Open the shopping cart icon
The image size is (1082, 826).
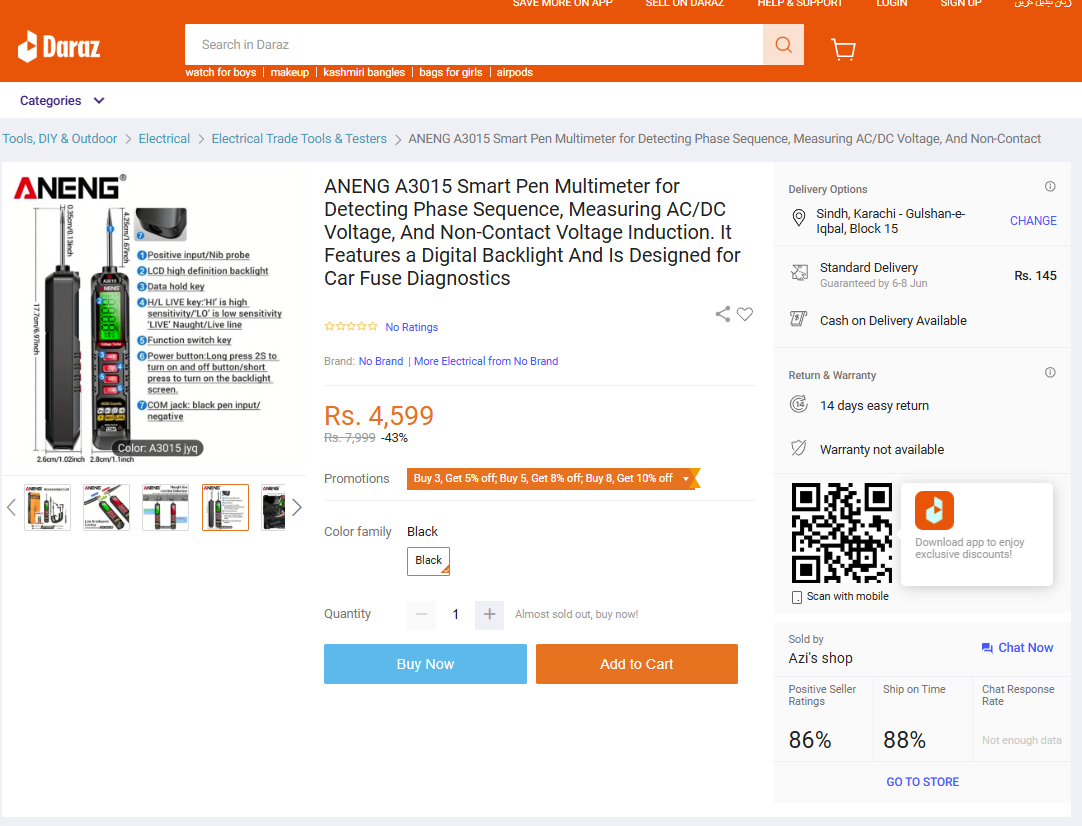click(843, 49)
